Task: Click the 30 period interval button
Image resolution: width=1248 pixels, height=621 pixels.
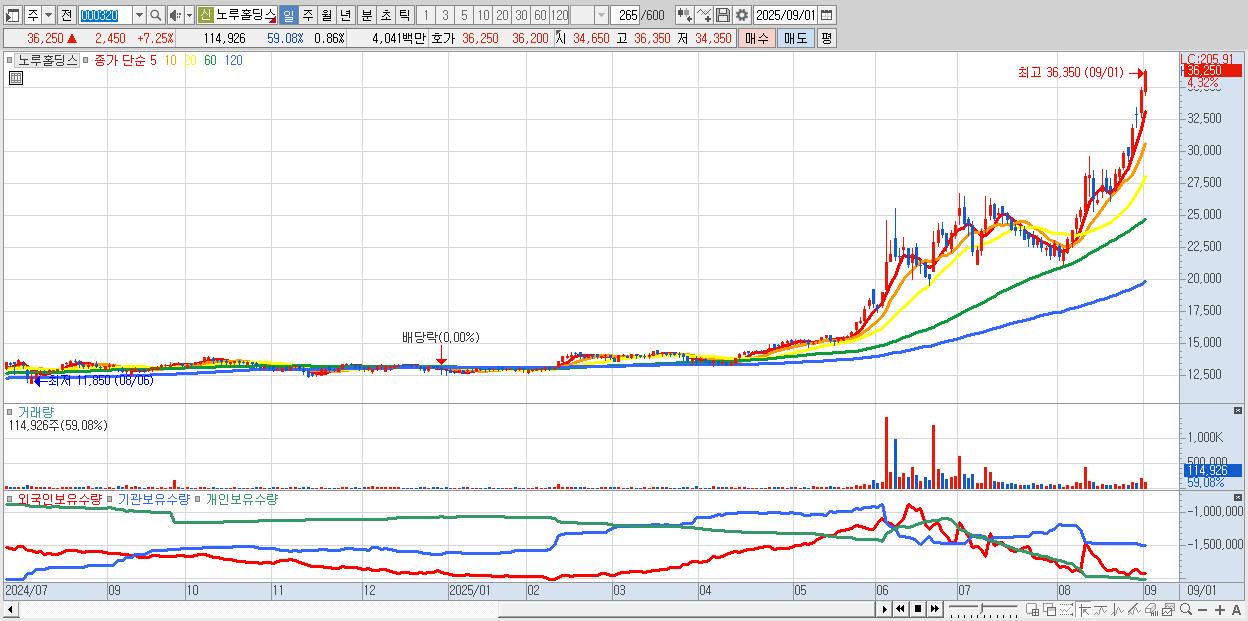Action: pos(521,15)
